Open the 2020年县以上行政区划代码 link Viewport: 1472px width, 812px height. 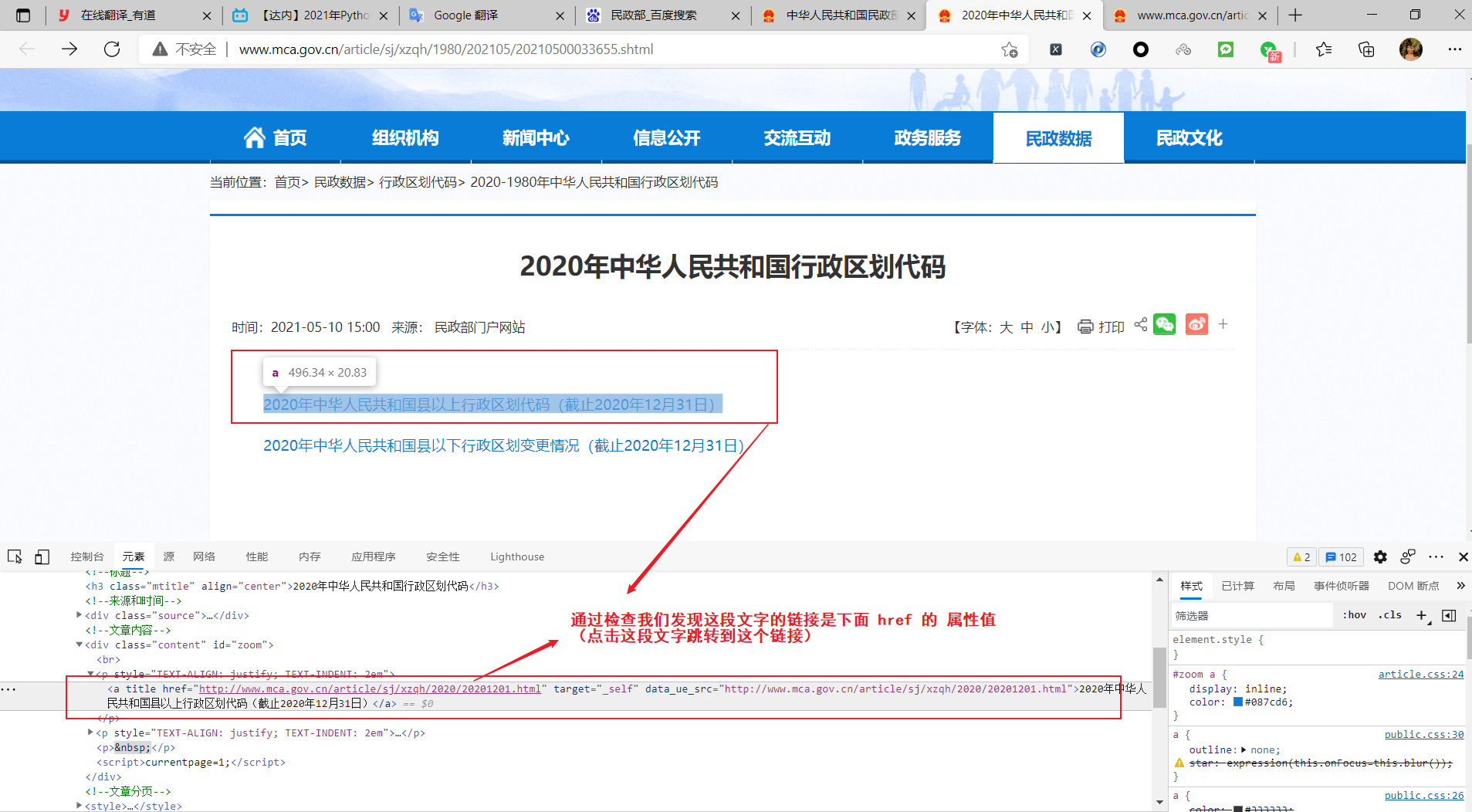pos(492,404)
